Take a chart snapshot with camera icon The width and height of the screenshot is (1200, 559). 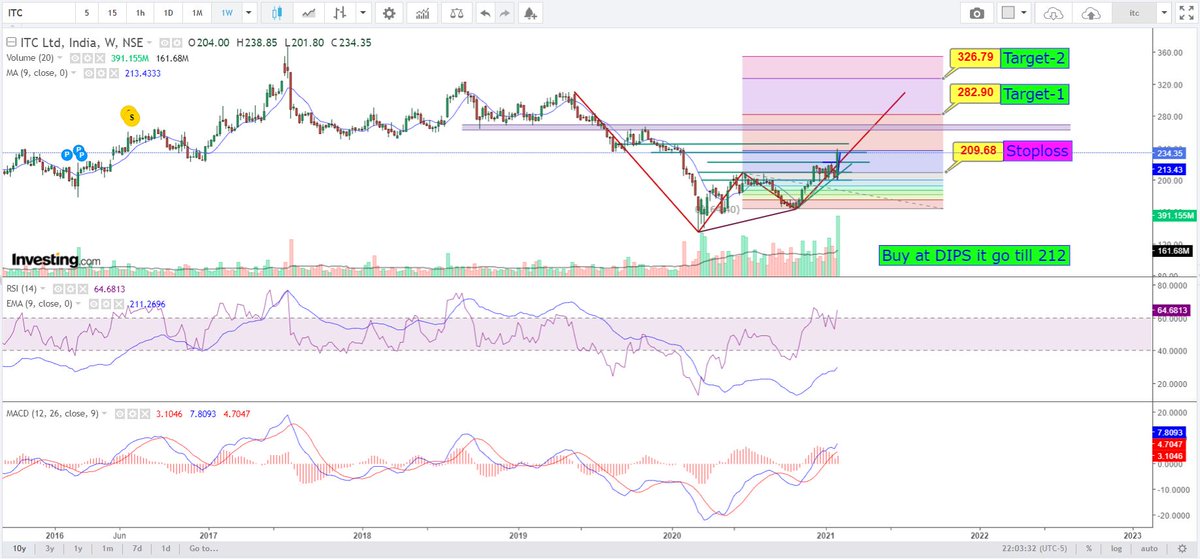pos(975,12)
